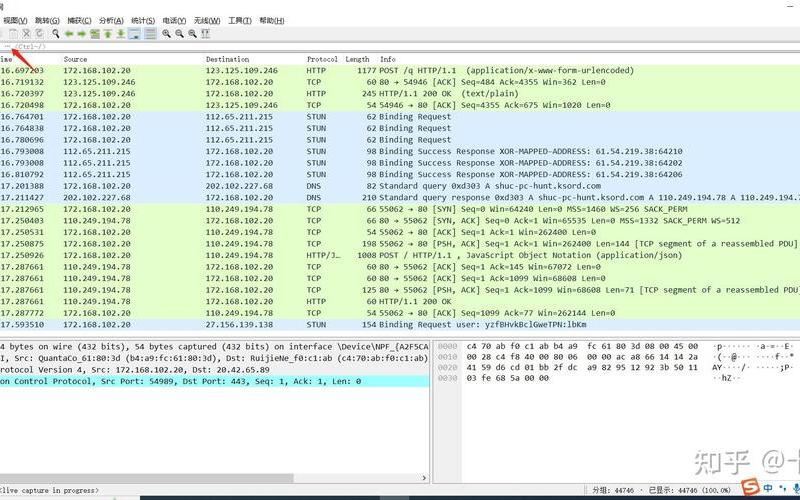Jump to last packet icon

tap(120, 34)
